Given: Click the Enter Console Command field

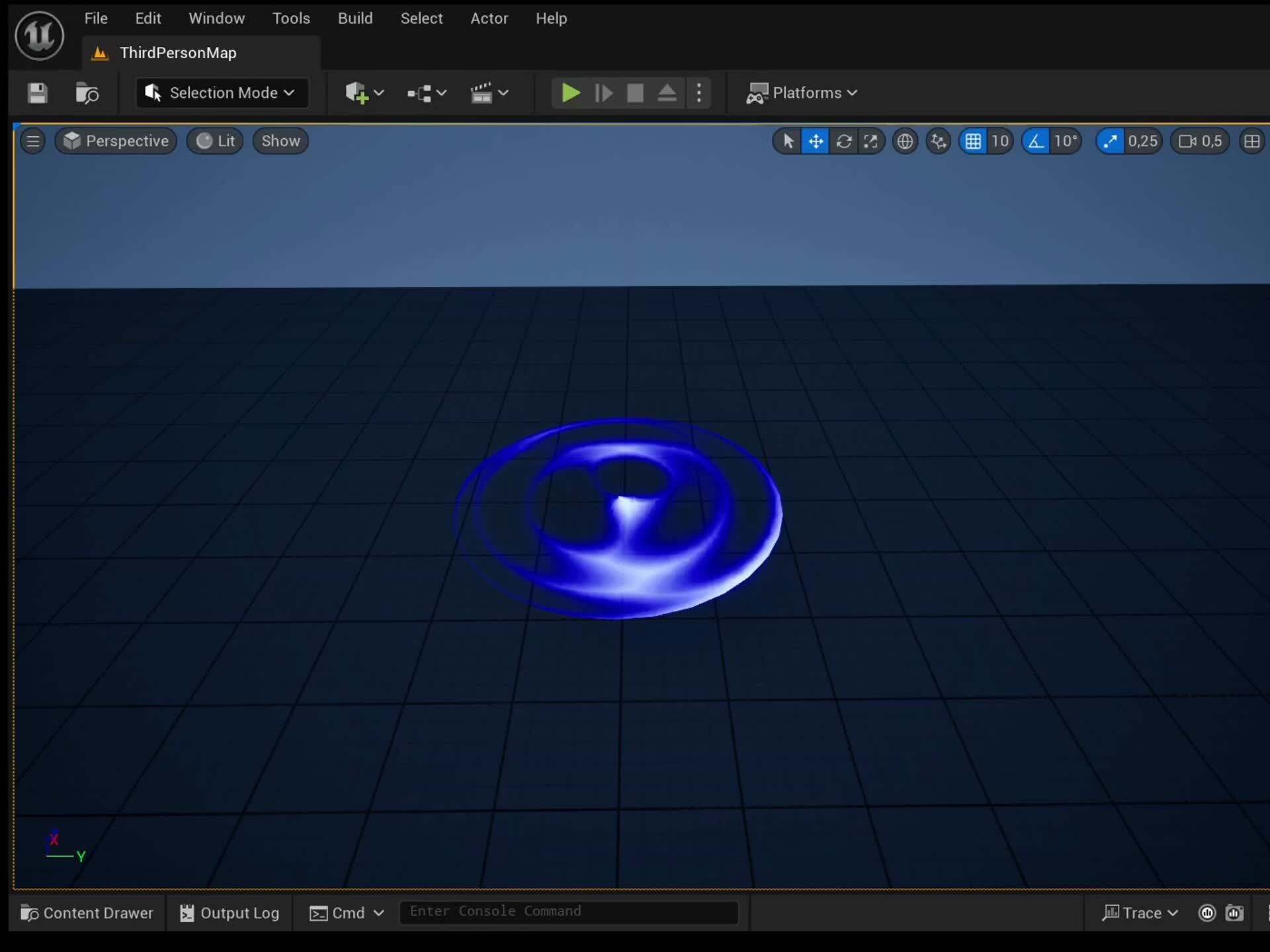Looking at the screenshot, I should tap(569, 912).
